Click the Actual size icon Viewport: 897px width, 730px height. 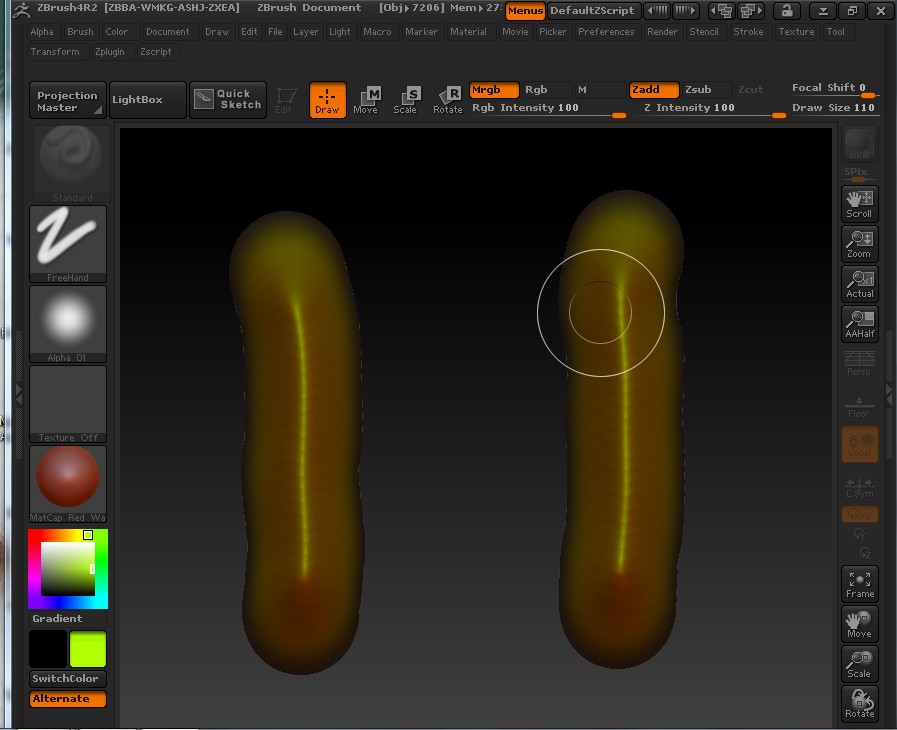click(x=859, y=283)
